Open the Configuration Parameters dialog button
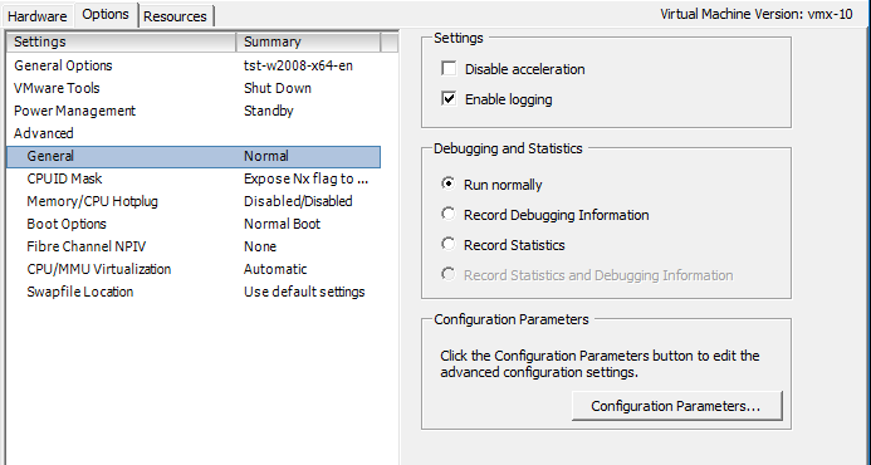The image size is (871, 465). click(676, 406)
